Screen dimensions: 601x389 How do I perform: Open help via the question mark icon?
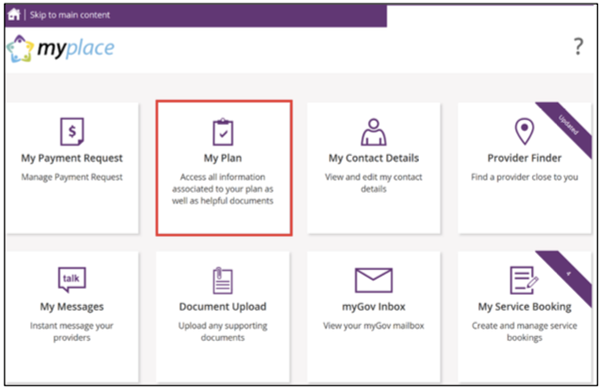click(x=578, y=47)
